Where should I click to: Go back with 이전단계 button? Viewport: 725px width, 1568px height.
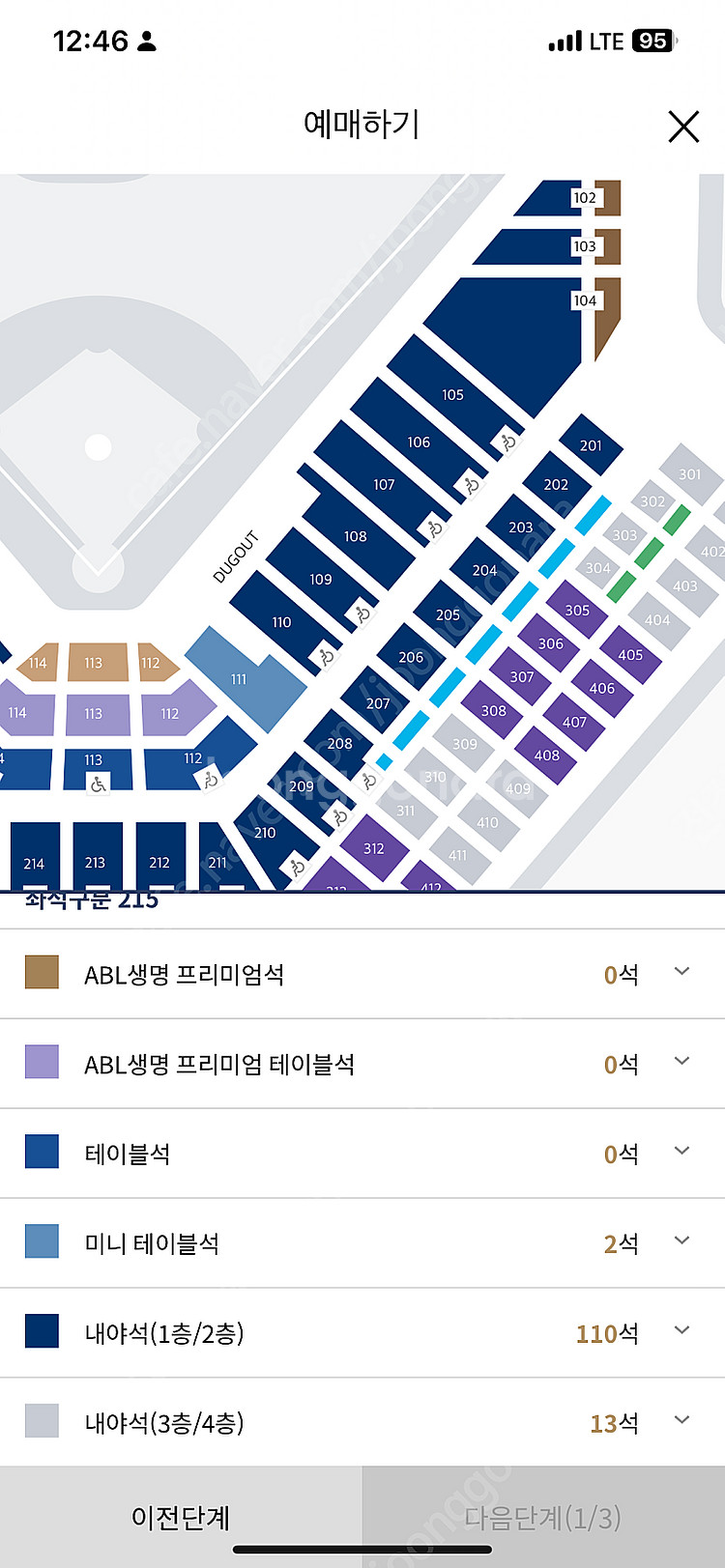coord(181,1517)
